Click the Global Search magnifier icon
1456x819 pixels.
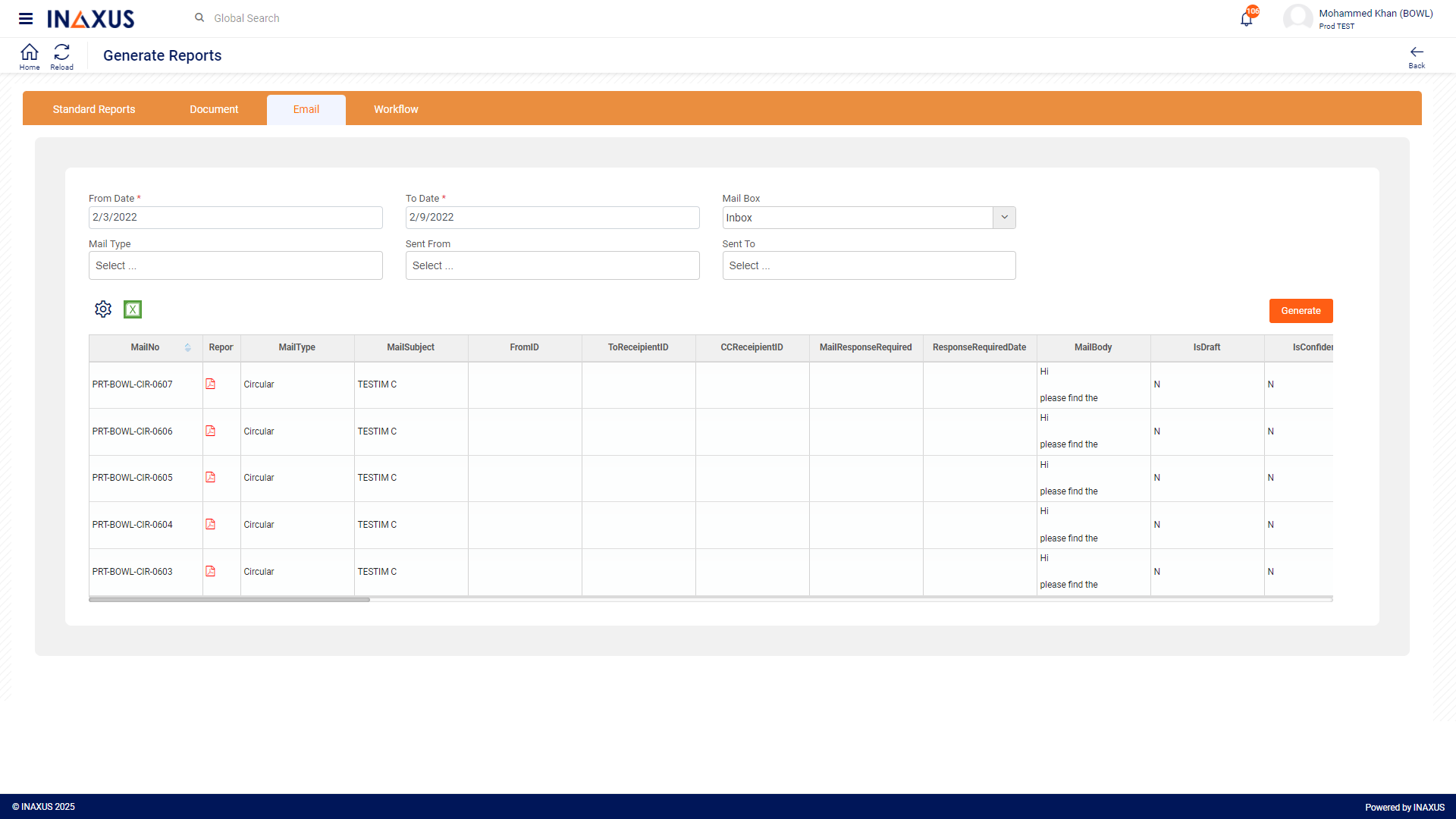(x=199, y=17)
